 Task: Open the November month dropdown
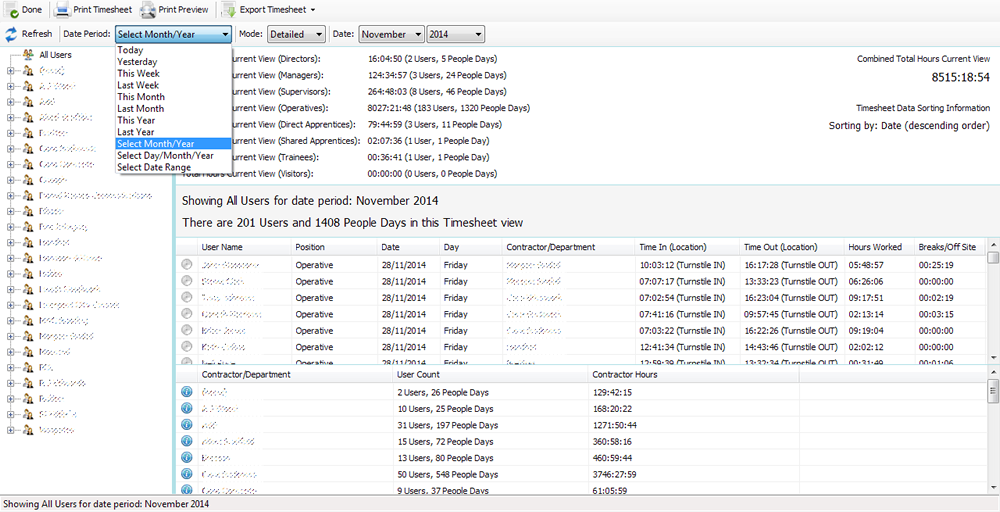(x=391, y=34)
